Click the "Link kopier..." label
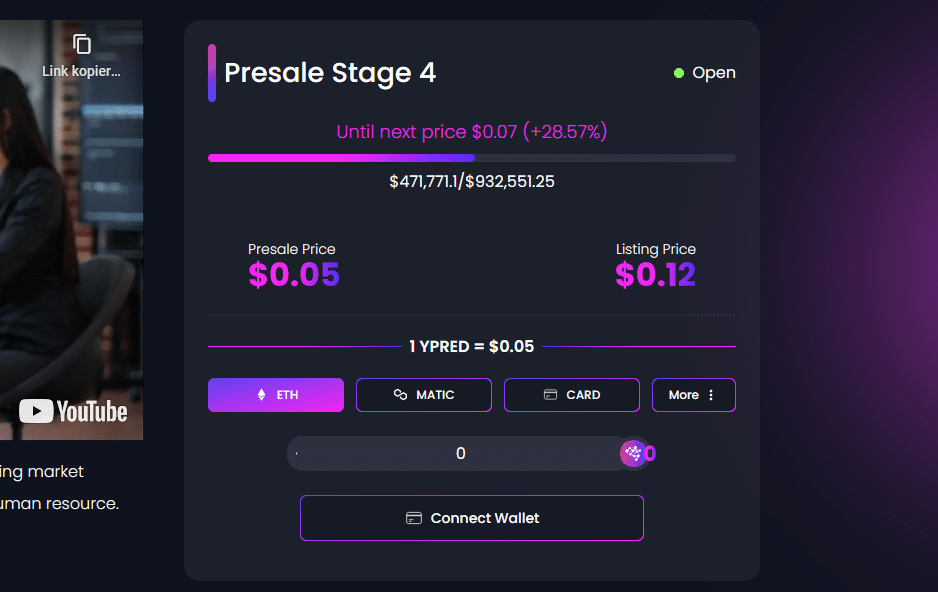Screen dimensions: 938x592 click(81, 71)
